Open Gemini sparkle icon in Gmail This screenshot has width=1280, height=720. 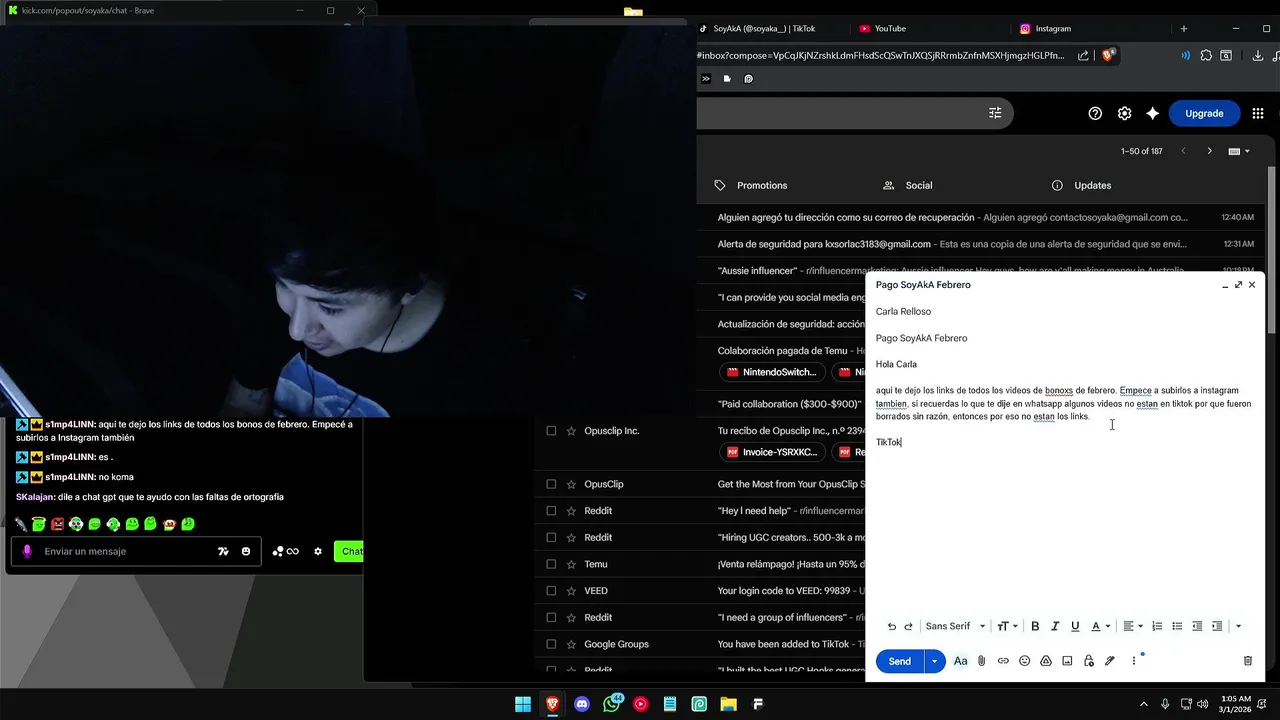1153,113
